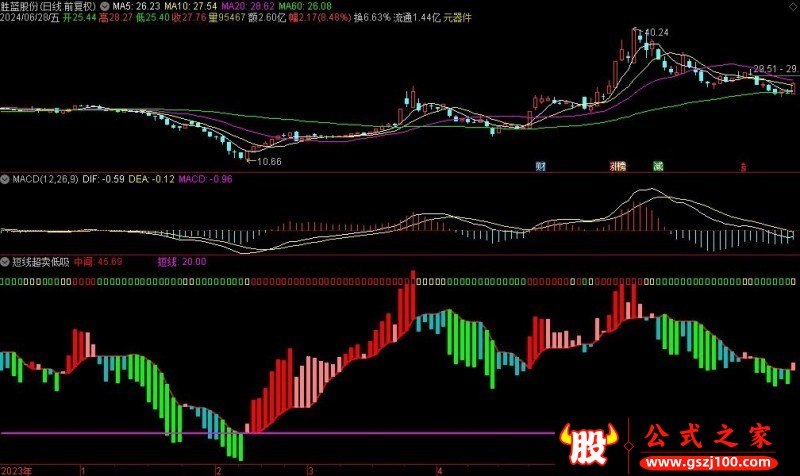Viewport: 800px width, 476px height.
Task: Click the volume value 量95467
Action: click(227, 17)
